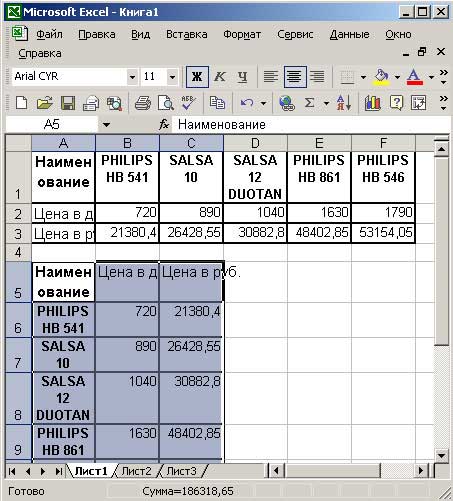Click the font color letter A icon
The width and height of the screenshot is (453, 501).
[414, 77]
